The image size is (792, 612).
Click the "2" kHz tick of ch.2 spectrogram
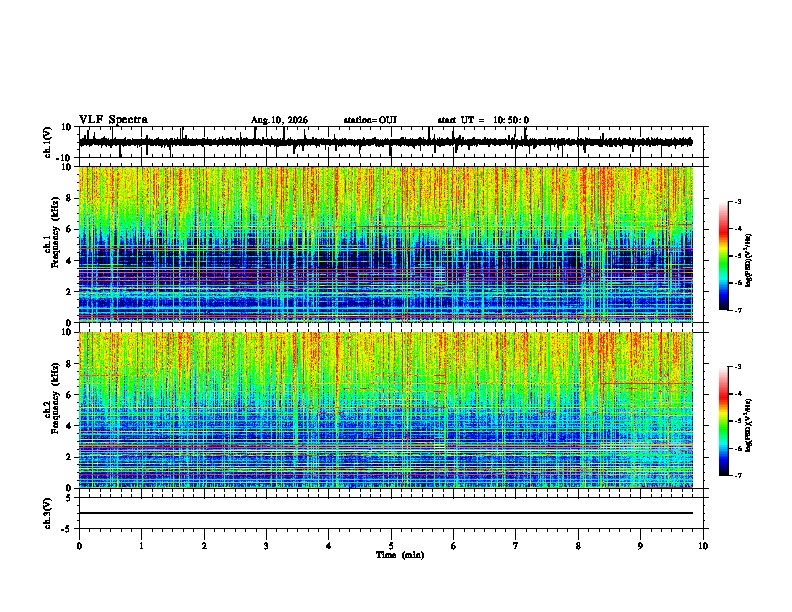[x=70, y=457]
